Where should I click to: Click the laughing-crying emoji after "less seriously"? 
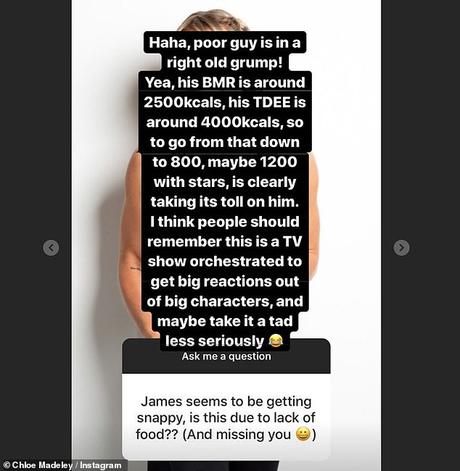[x=275, y=341]
